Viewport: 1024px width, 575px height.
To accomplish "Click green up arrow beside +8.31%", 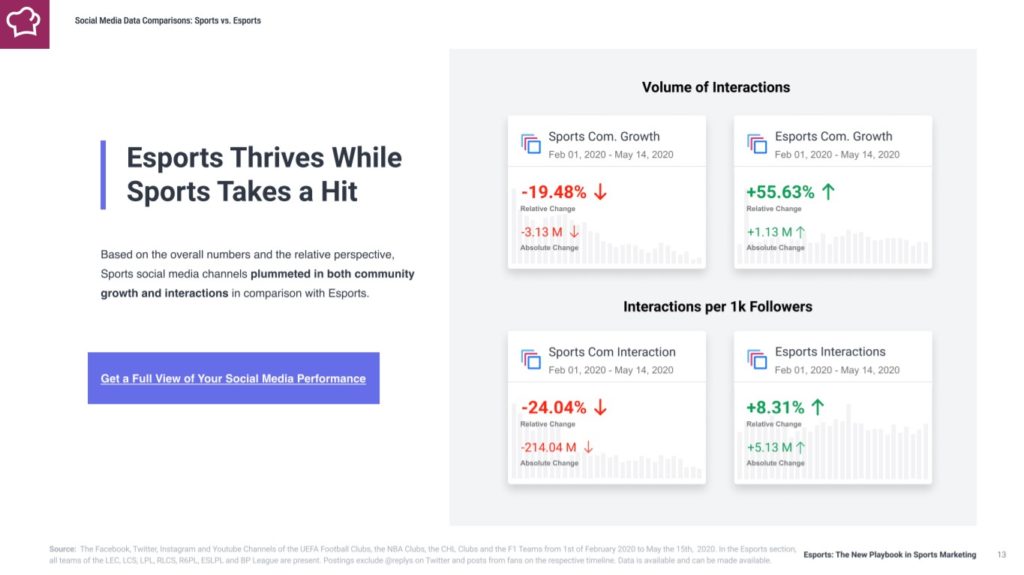I will (817, 408).
